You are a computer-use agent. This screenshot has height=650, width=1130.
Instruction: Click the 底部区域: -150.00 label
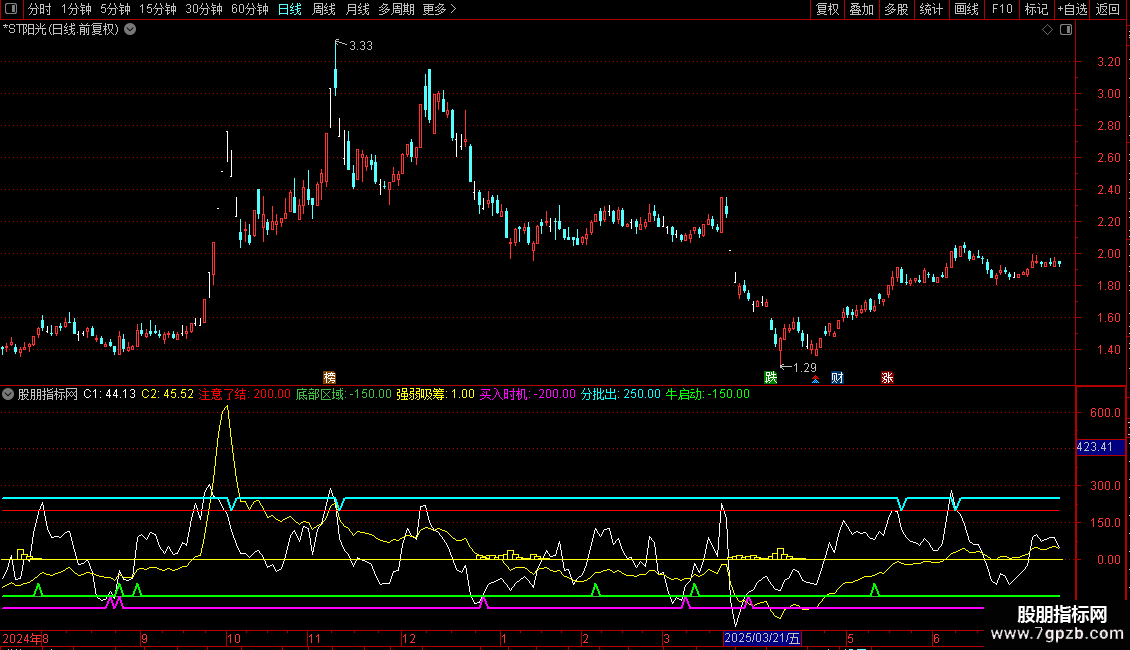point(344,394)
